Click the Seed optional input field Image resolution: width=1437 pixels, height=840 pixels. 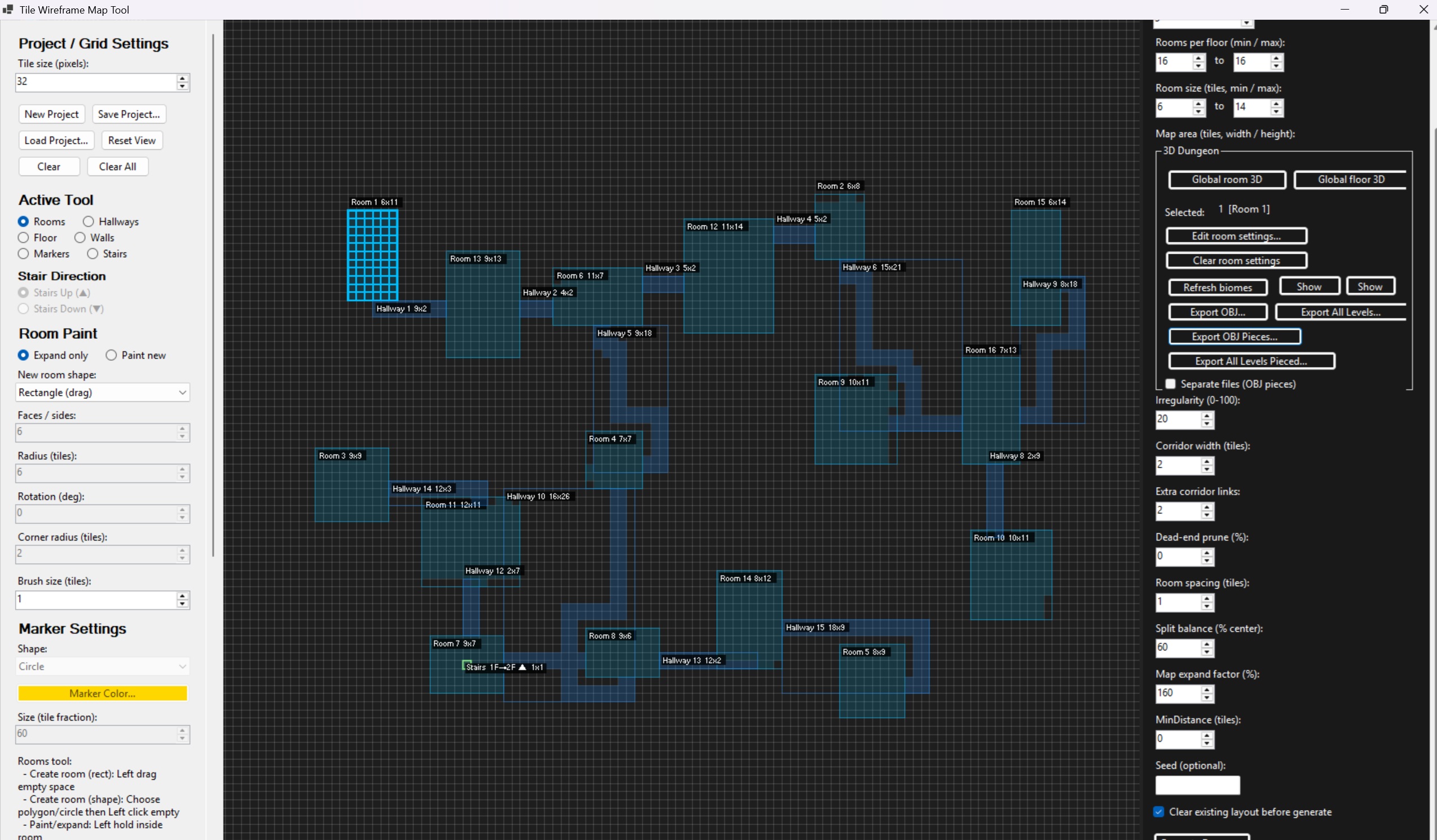coord(1197,785)
